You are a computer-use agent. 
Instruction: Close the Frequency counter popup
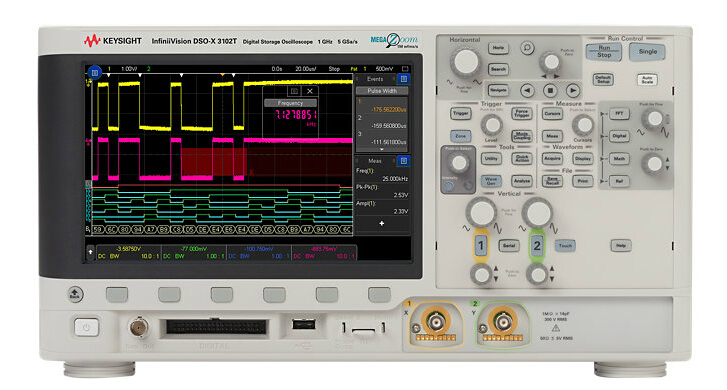point(310,91)
